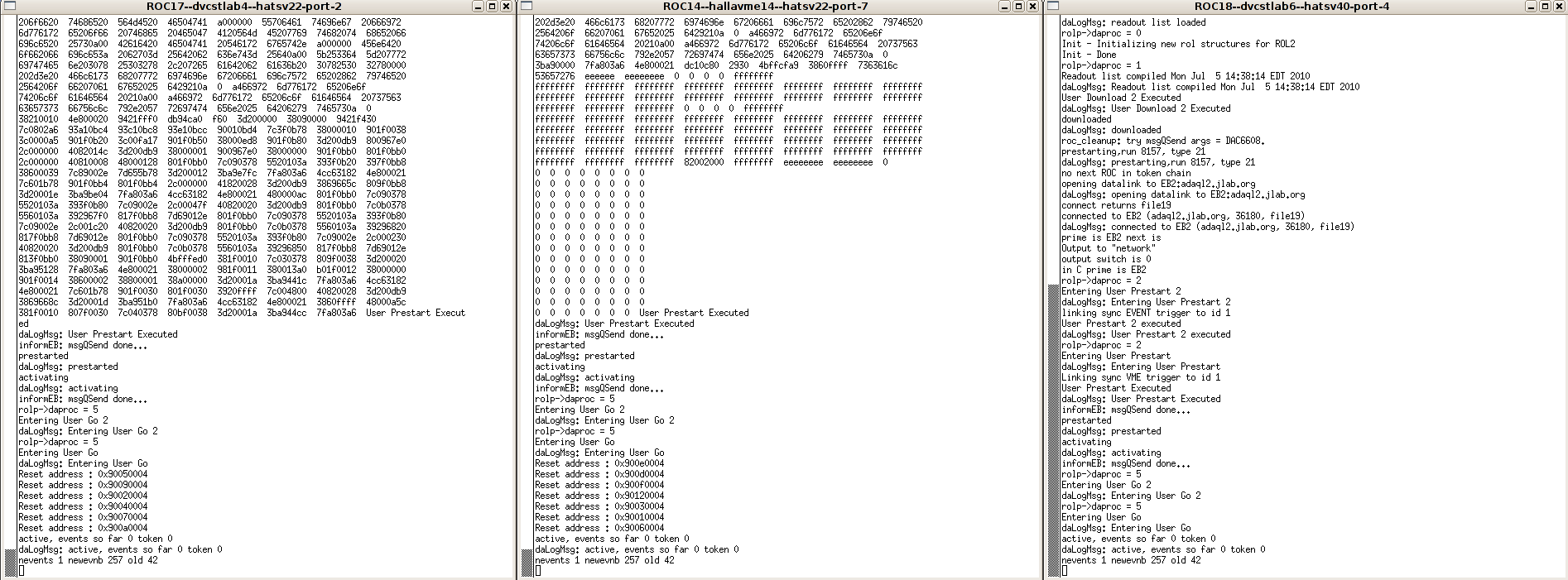The height and width of the screenshot is (580, 1568).
Task: Click 'prime is EB2 next is' line
Action: pos(1111,237)
